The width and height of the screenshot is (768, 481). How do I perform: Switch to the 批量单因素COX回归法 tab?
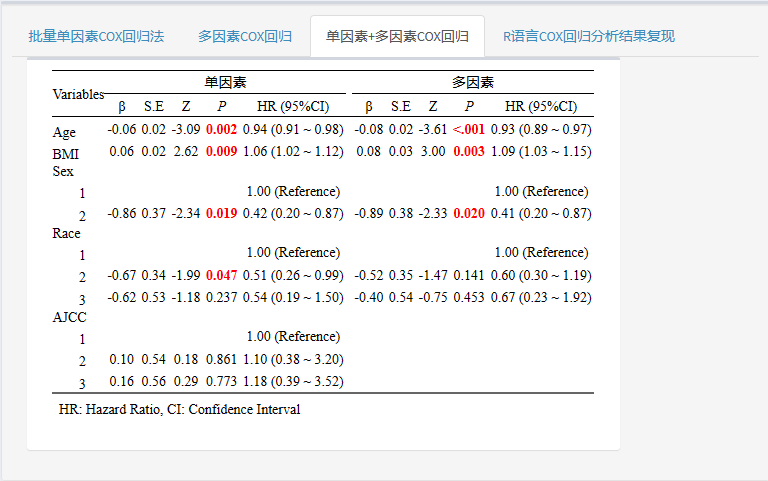(96, 37)
